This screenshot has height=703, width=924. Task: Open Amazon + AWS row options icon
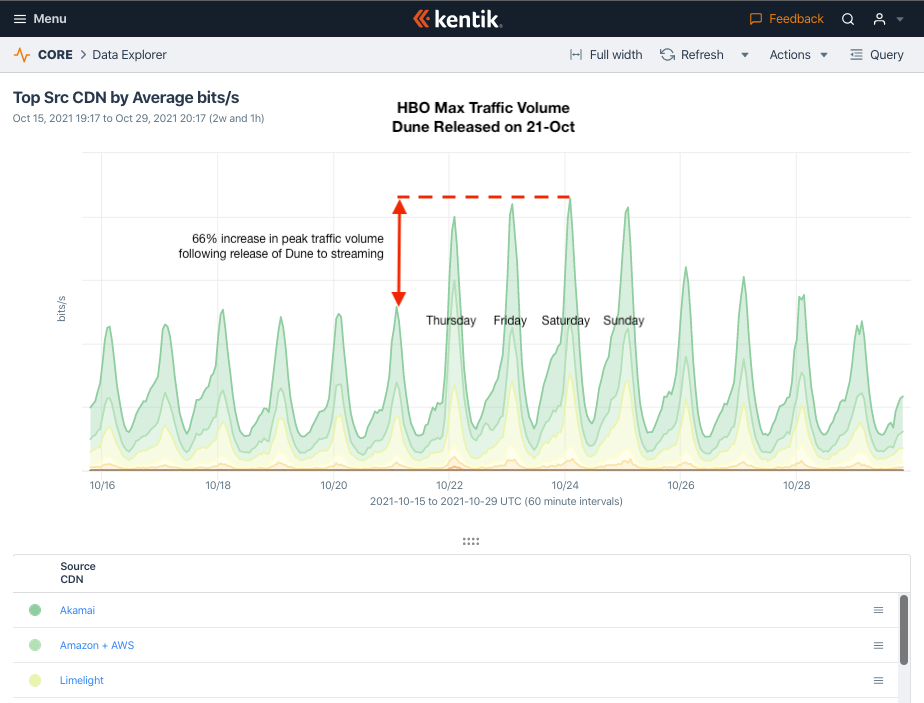click(x=878, y=645)
